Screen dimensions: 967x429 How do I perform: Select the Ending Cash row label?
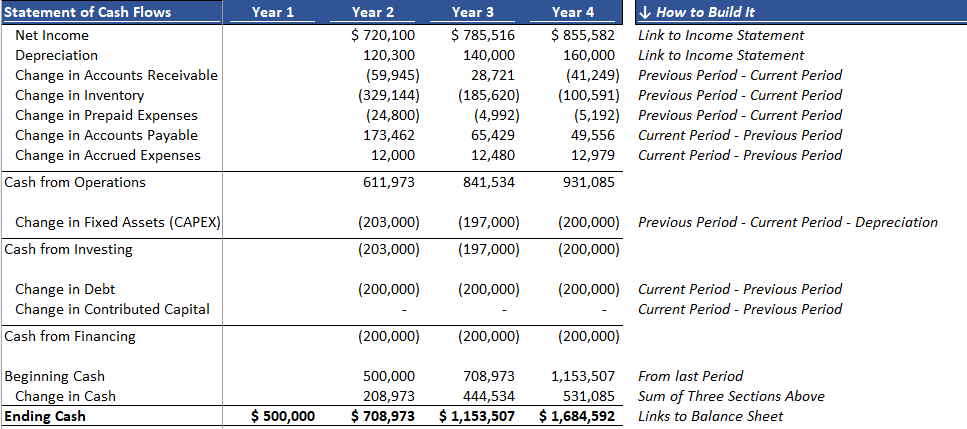tap(45, 416)
